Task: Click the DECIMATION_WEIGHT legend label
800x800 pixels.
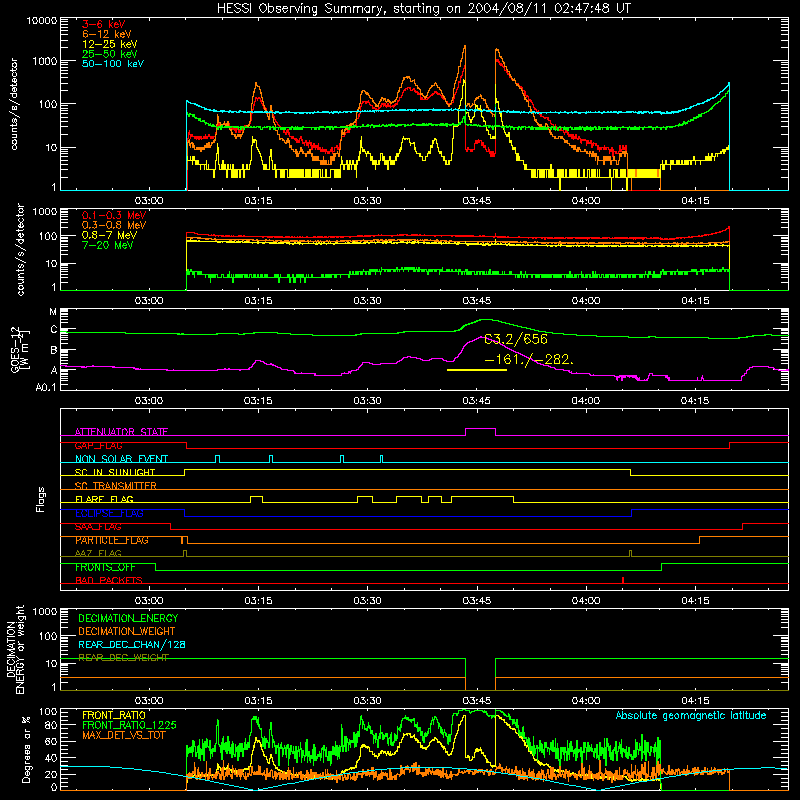Action: (x=127, y=631)
